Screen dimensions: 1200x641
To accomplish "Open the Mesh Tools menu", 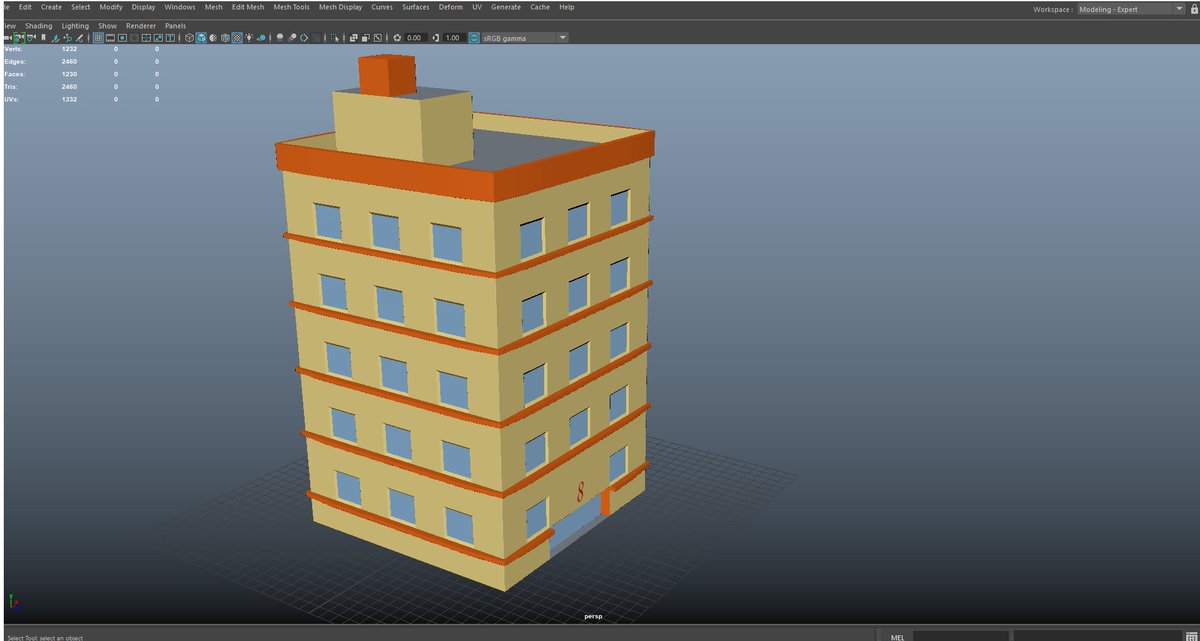I will (292, 7).
